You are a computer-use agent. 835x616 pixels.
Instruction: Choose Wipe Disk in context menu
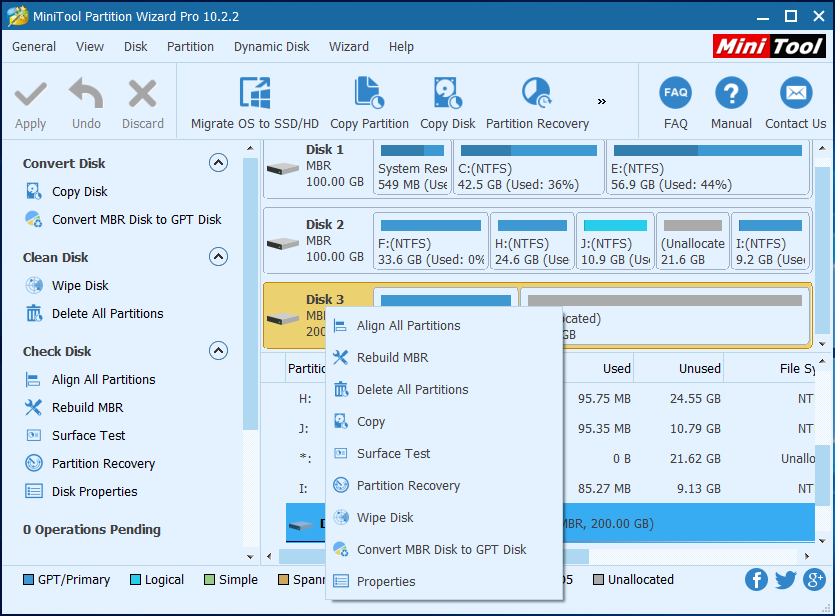point(444,518)
